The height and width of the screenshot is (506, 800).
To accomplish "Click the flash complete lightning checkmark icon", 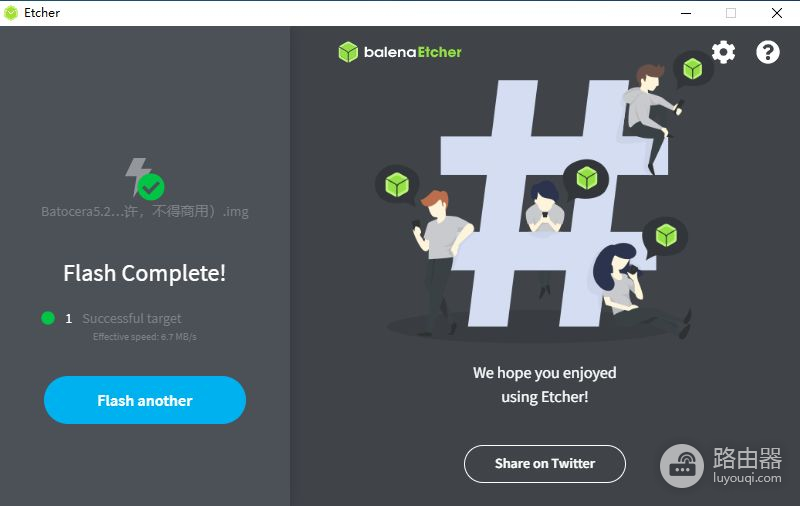I will pyautogui.click(x=145, y=179).
